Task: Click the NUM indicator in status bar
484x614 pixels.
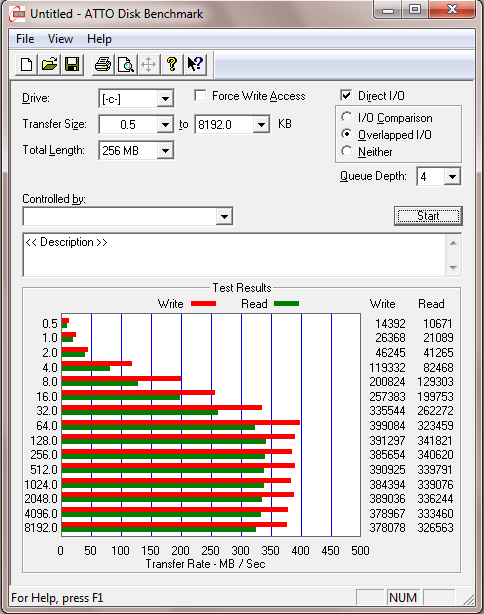Action: (x=403, y=598)
